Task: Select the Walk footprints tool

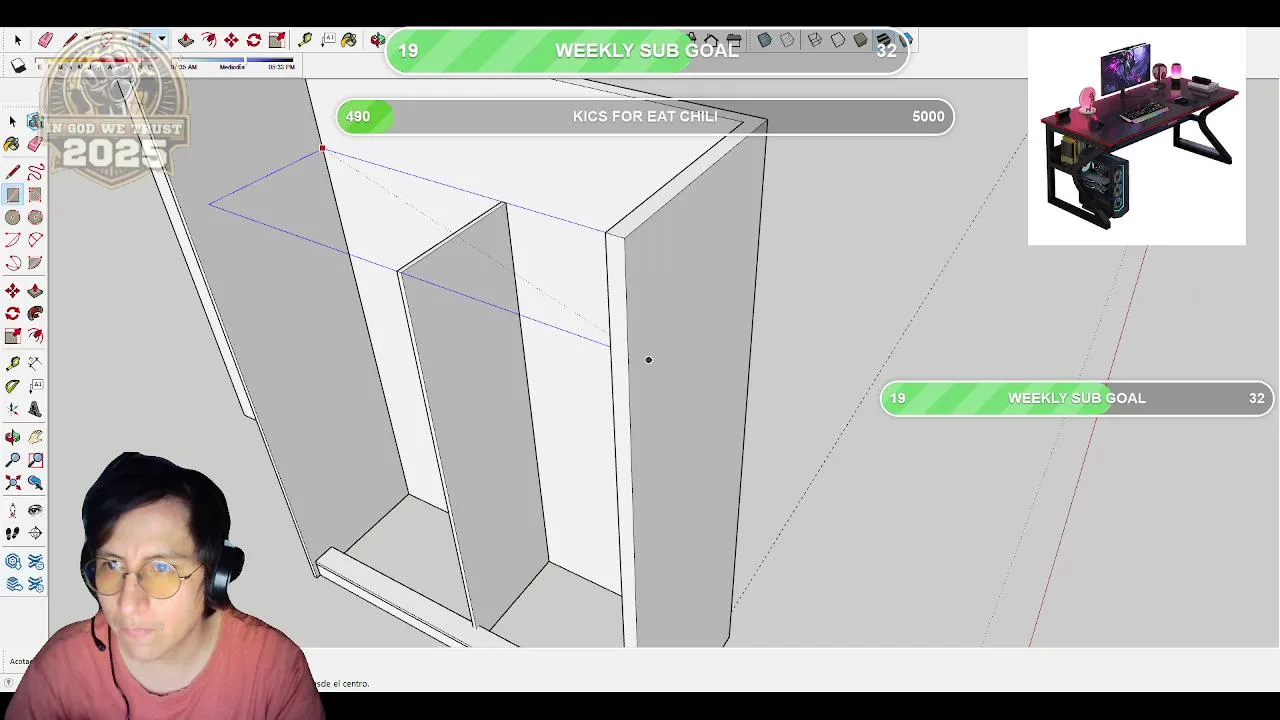Action: coord(12,533)
